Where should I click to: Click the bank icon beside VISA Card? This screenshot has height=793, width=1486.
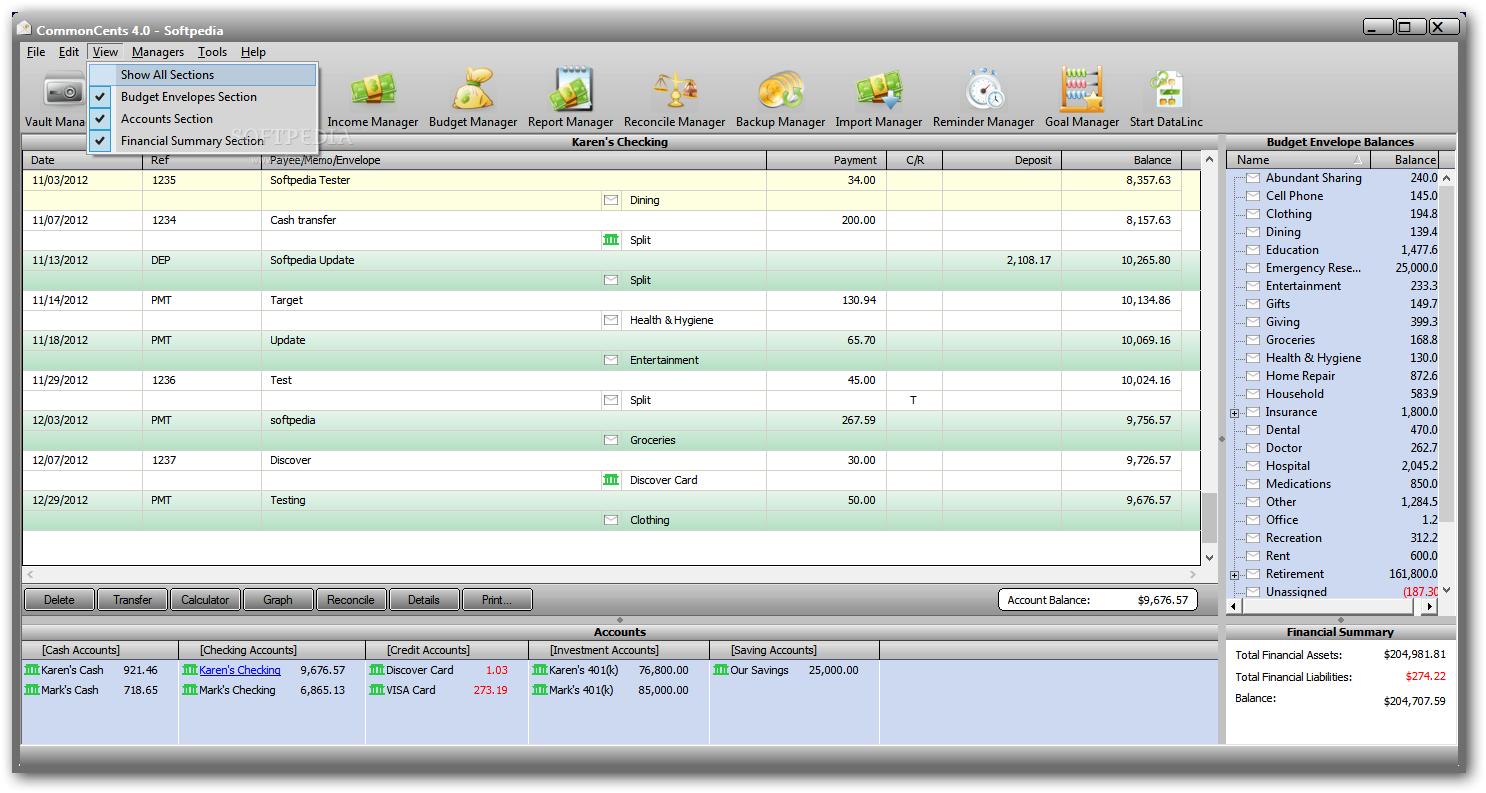coord(377,690)
